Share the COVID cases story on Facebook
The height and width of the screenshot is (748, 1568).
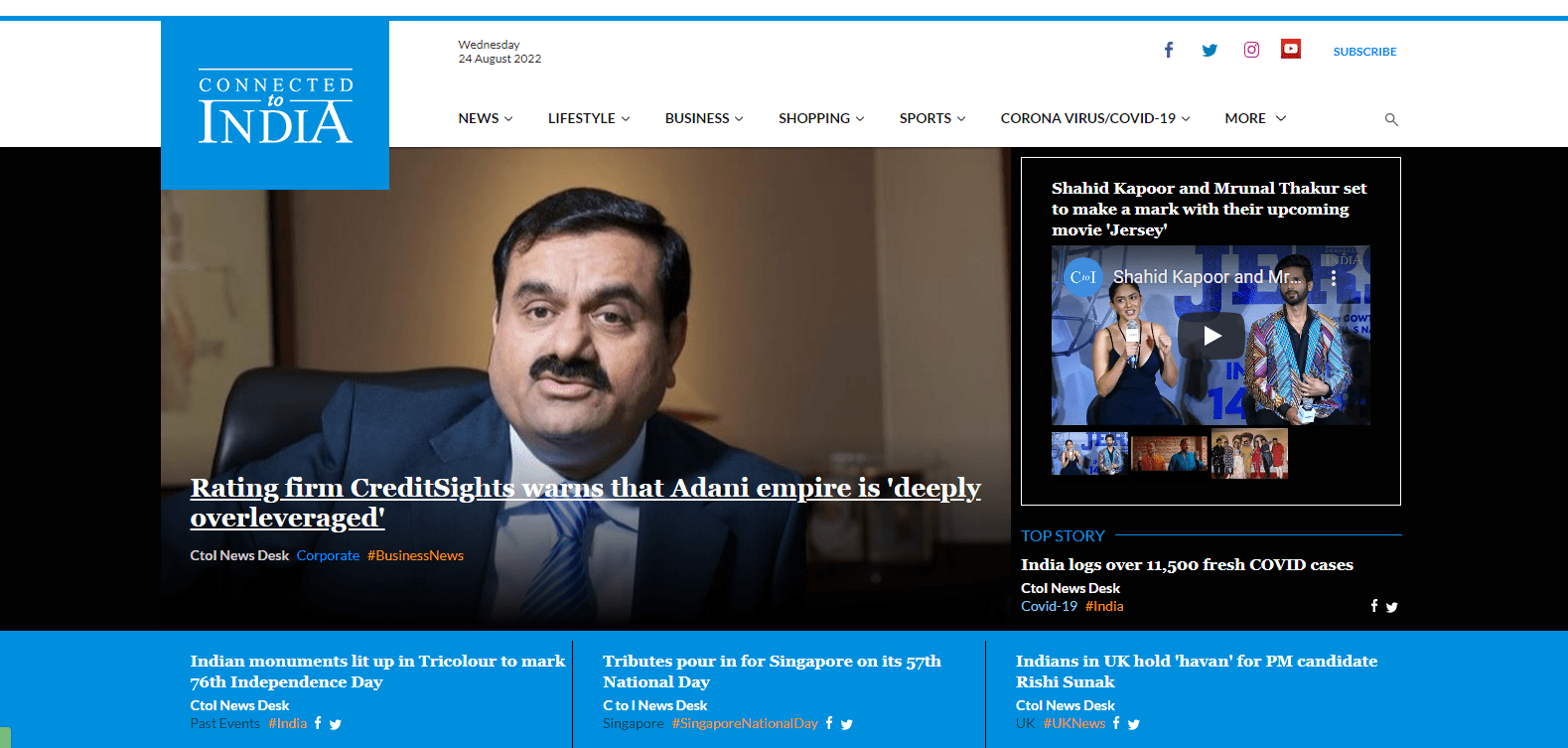pos(1374,606)
